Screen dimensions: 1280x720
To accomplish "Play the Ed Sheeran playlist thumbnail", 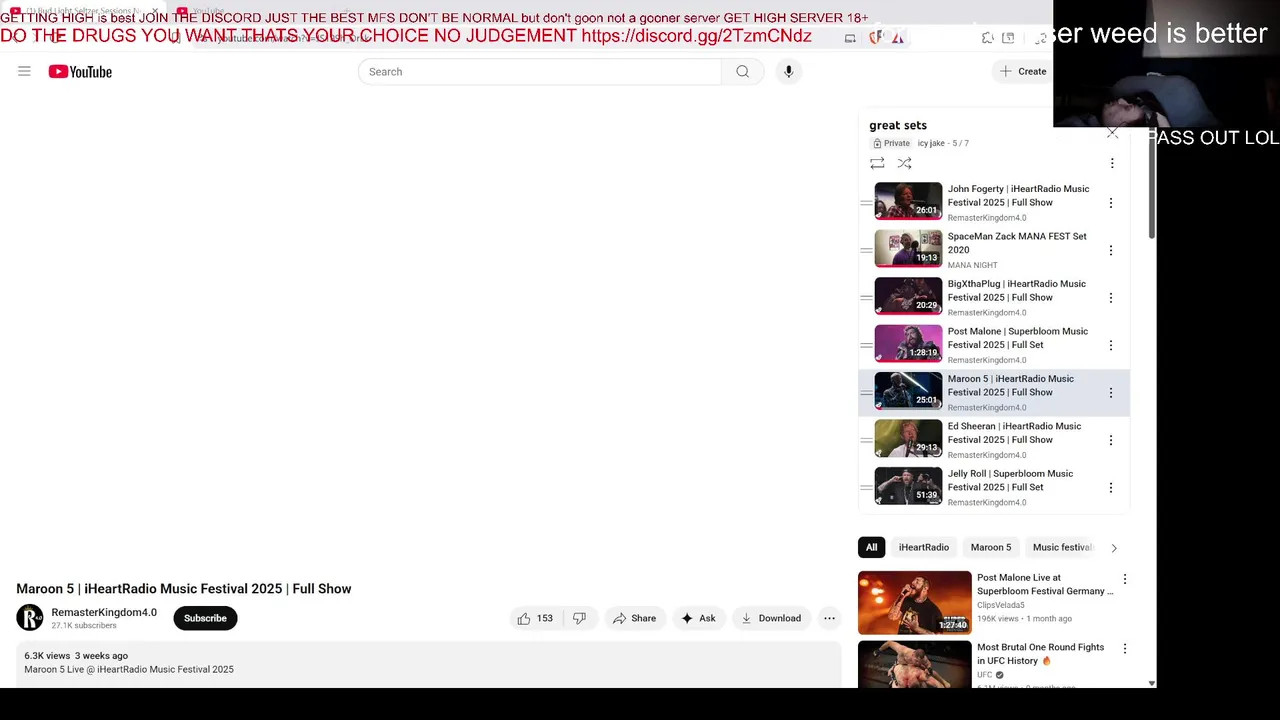I will 908,438.
